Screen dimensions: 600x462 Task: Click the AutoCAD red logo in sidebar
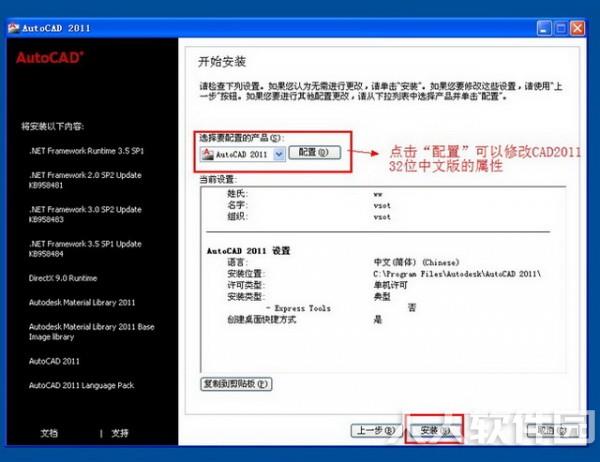click(50, 57)
